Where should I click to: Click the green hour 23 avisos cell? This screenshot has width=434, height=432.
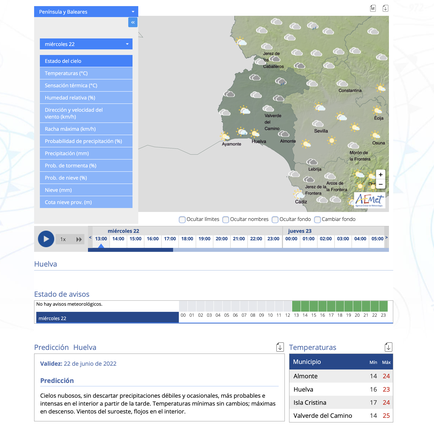coord(383,306)
